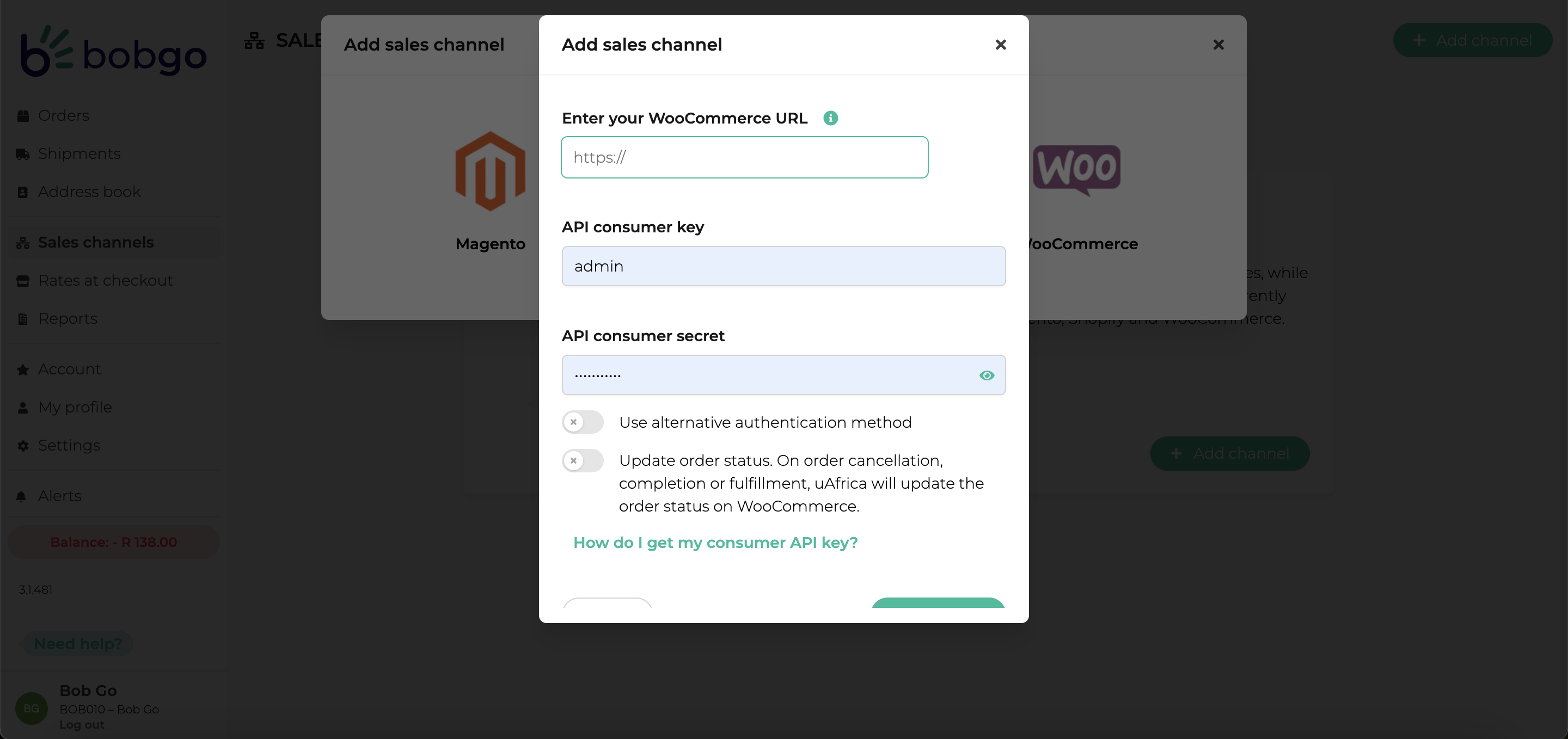The height and width of the screenshot is (739, 1568).
Task: Click the Settings gear icon
Action: (23, 446)
